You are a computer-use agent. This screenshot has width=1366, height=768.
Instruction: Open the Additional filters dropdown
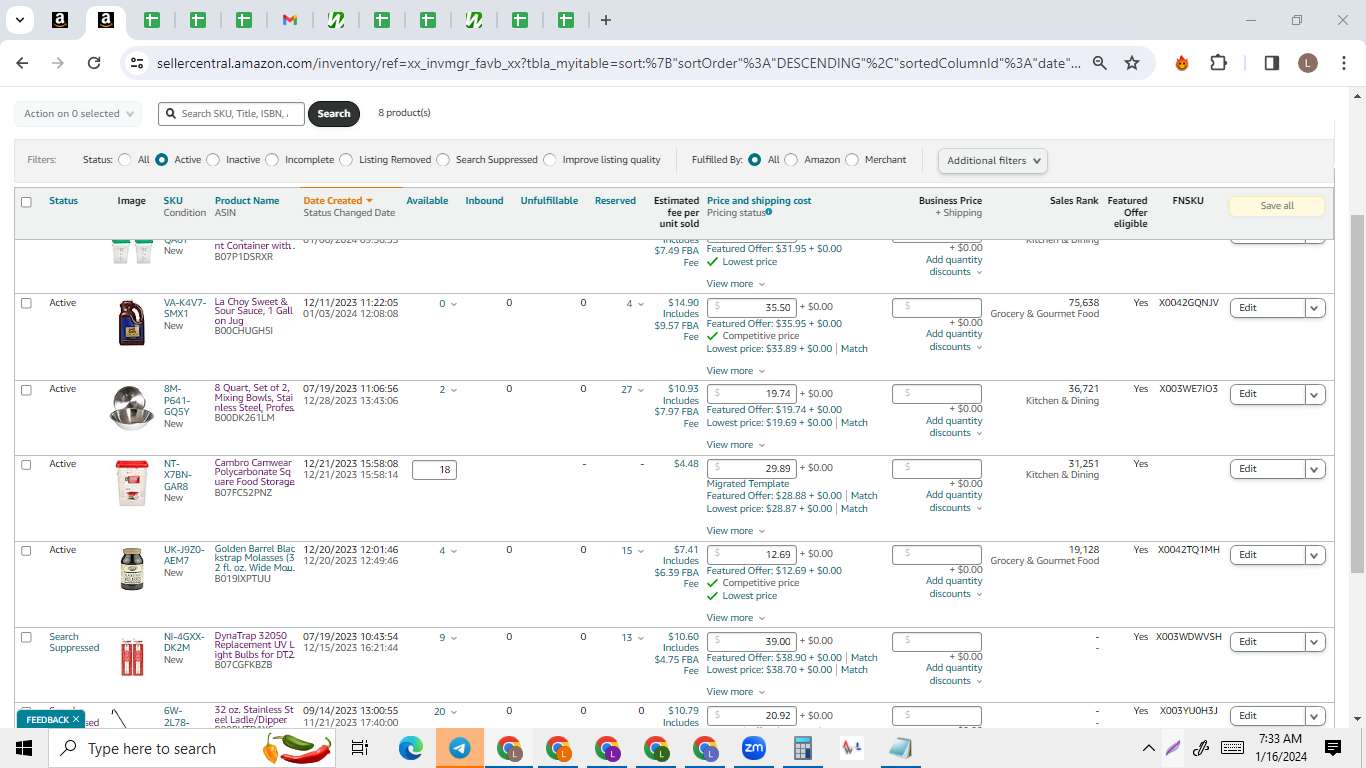click(993, 161)
